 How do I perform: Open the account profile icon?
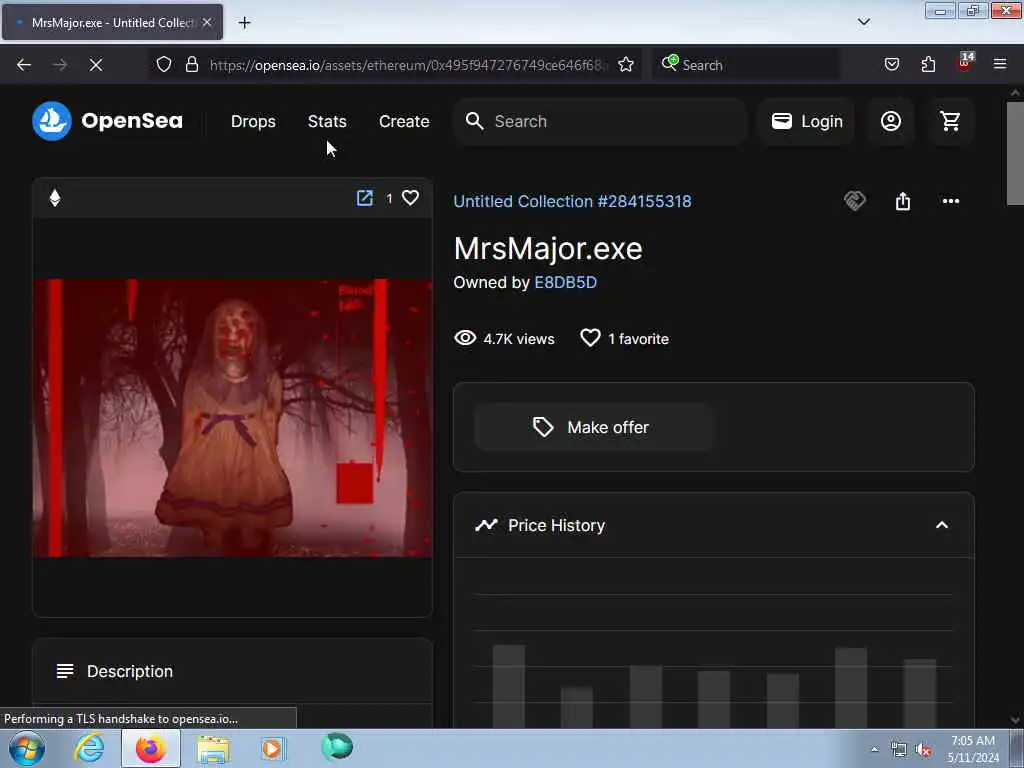pos(891,121)
